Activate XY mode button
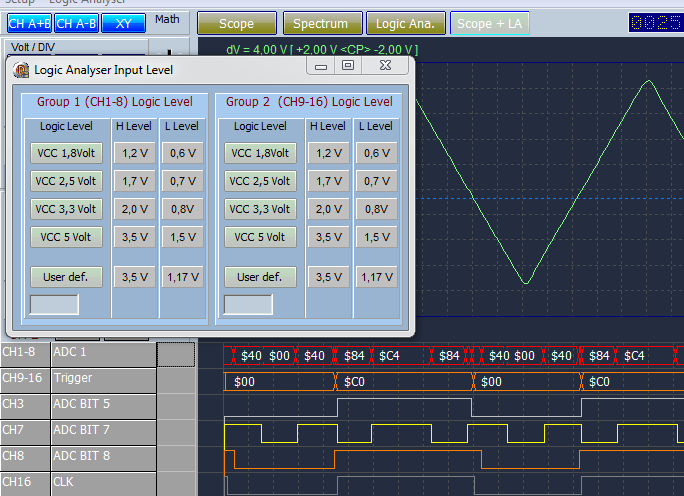 click(x=123, y=24)
